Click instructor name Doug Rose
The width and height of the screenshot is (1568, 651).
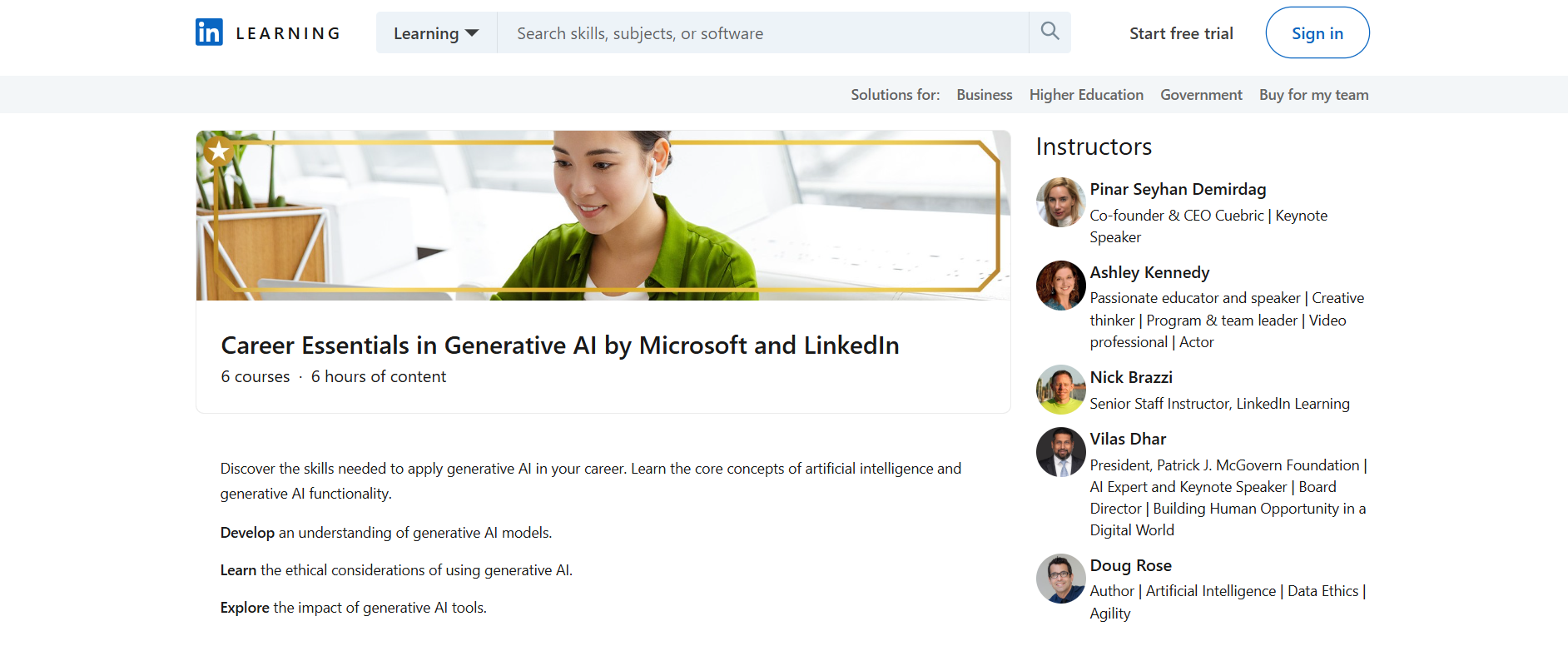pos(1130,565)
